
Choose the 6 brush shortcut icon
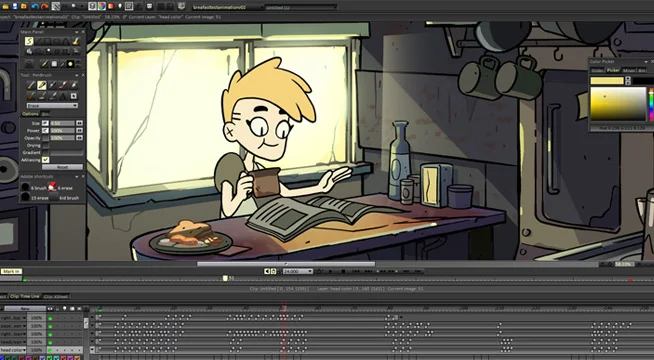(x=25, y=187)
